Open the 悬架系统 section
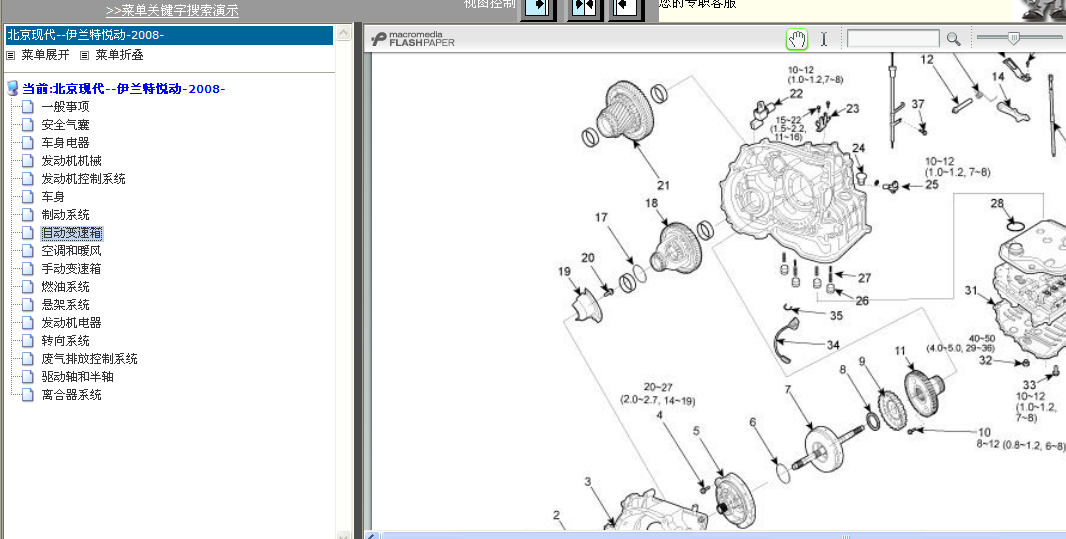 point(65,305)
